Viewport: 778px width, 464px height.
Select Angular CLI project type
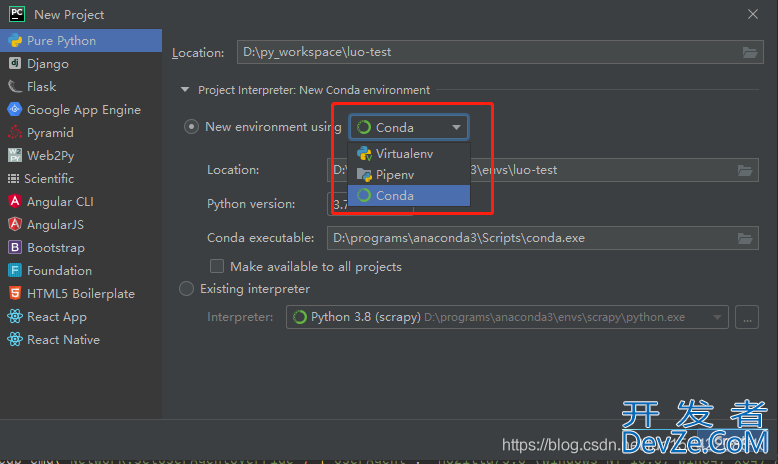pos(81,201)
